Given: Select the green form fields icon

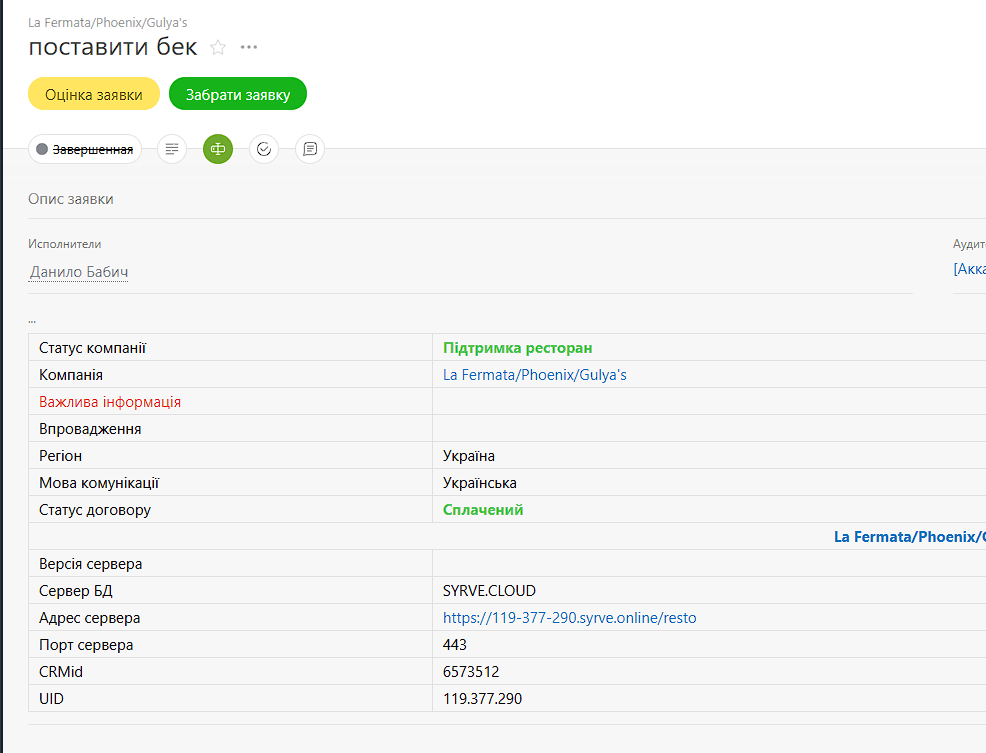Looking at the screenshot, I should coord(218,149).
